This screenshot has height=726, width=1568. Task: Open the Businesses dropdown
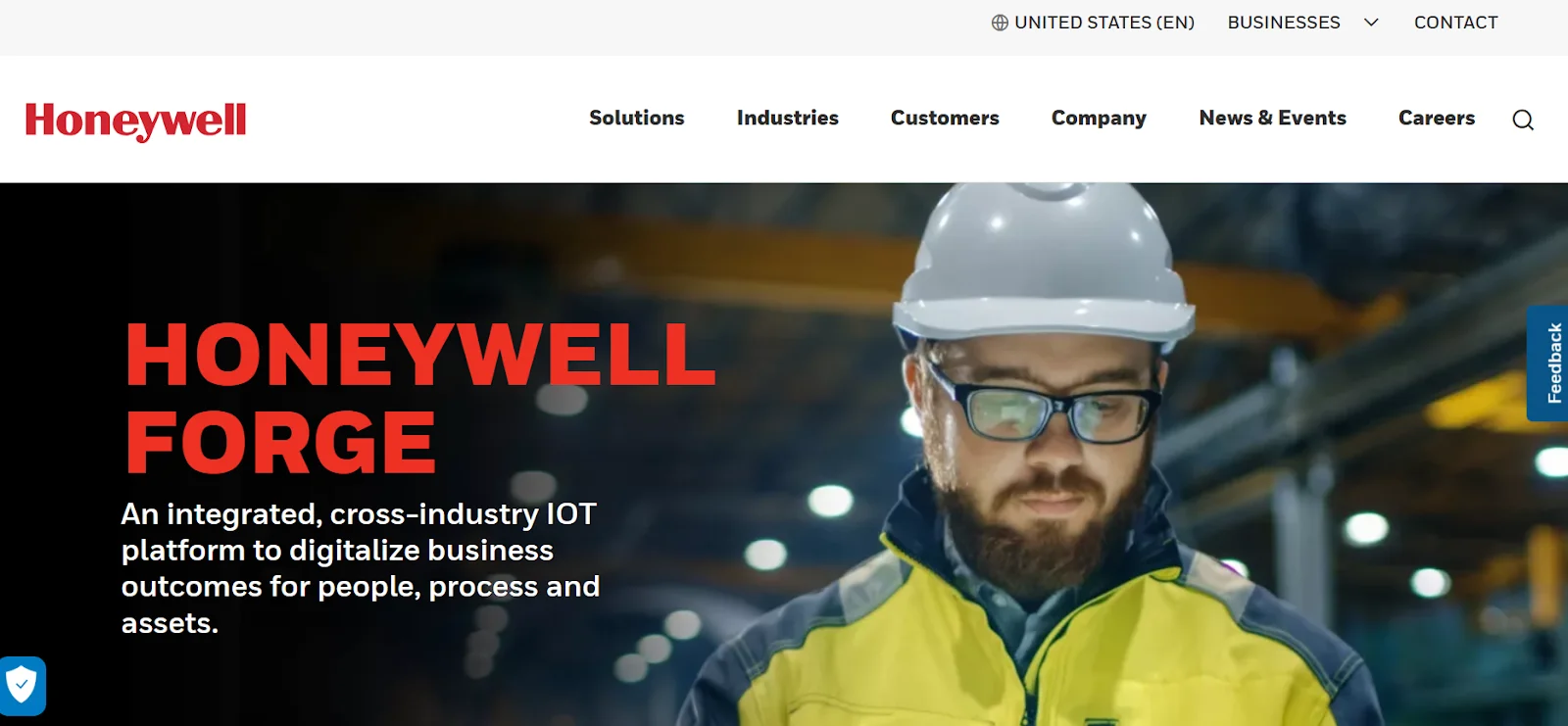pyautogui.click(x=1284, y=23)
